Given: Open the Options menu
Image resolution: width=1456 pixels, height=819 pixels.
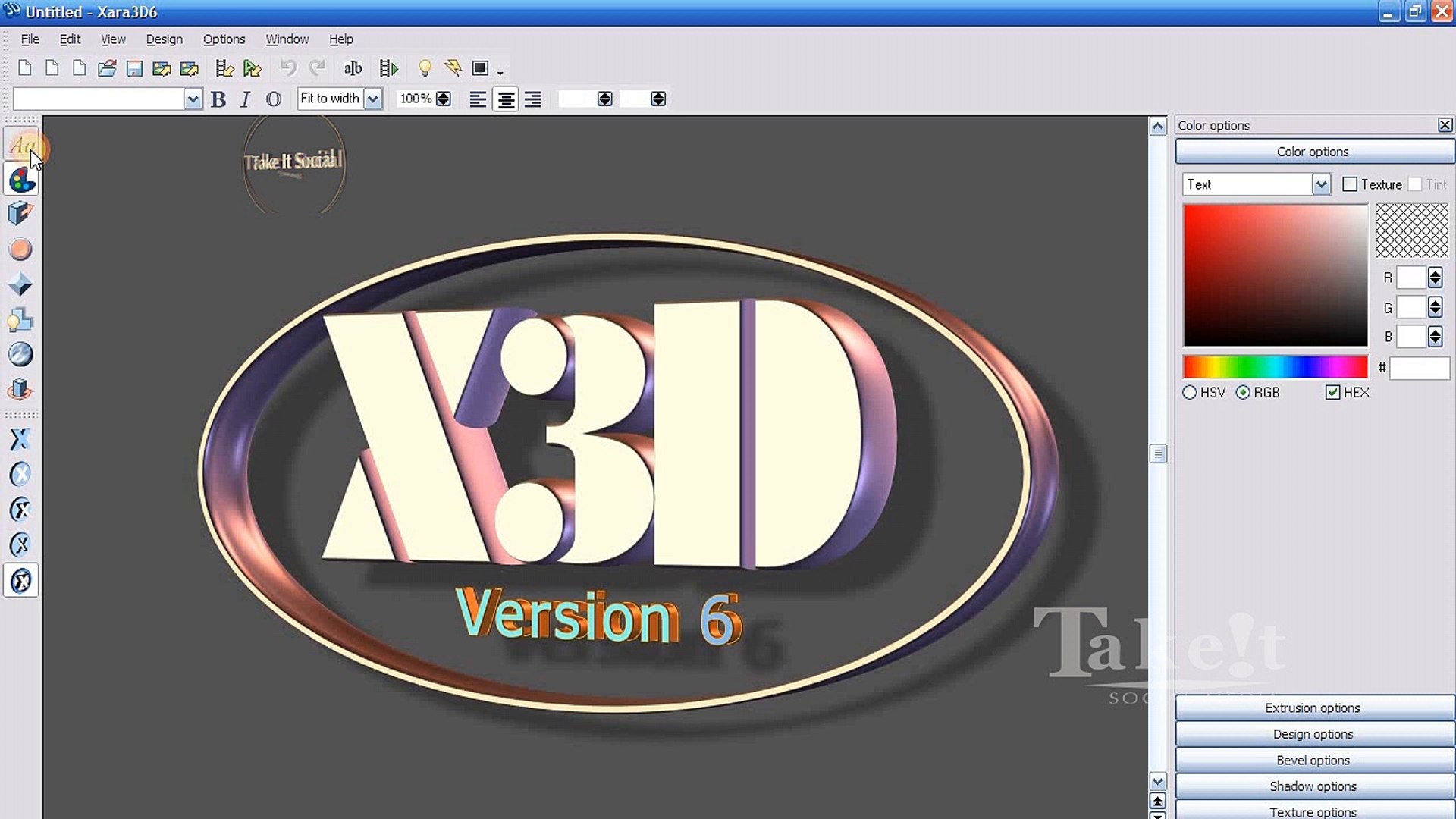Looking at the screenshot, I should point(224,39).
